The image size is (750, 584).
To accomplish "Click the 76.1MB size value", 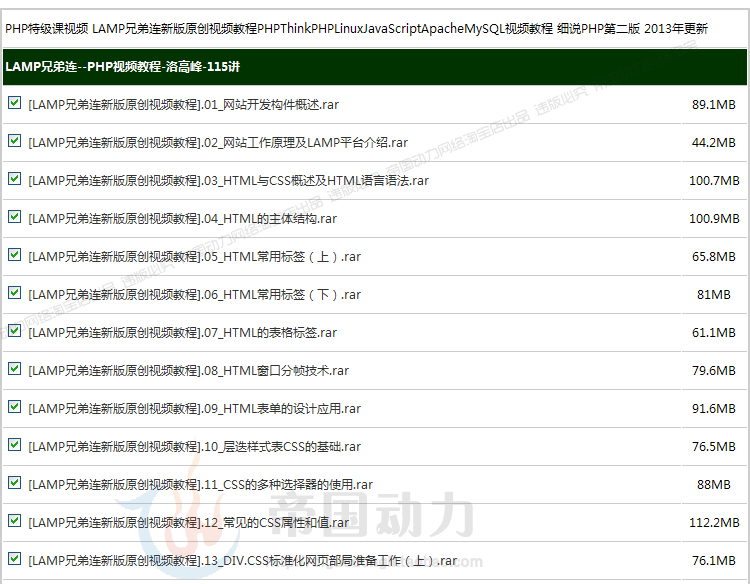I will click(x=714, y=561).
